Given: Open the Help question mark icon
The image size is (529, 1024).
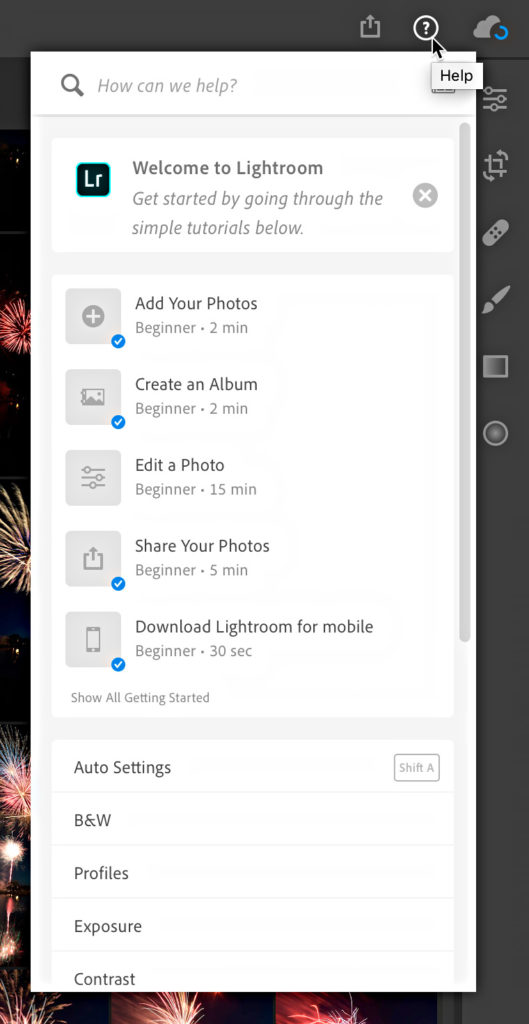Looking at the screenshot, I should (426, 28).
